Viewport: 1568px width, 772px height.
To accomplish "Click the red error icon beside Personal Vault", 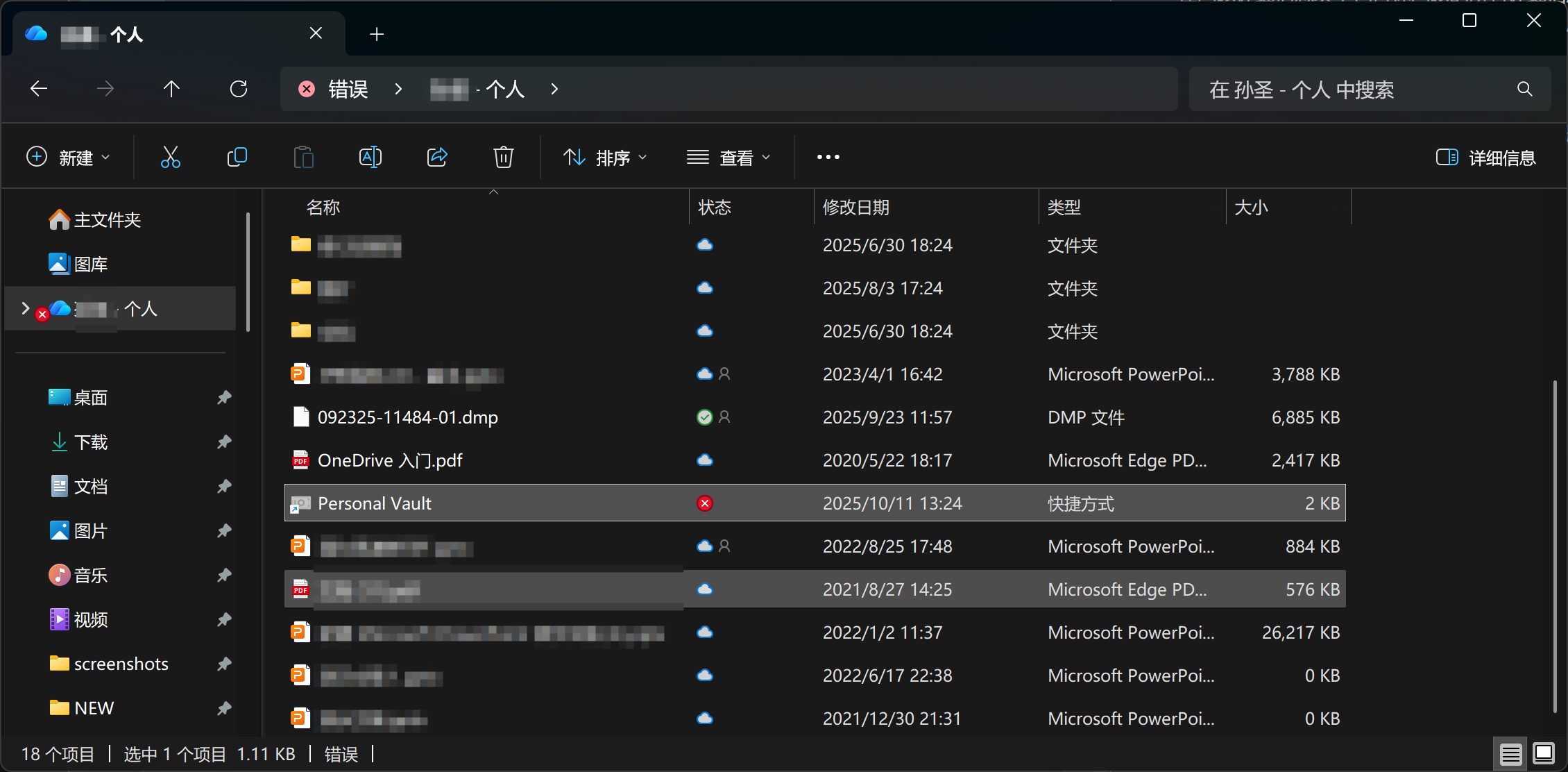I will [x=704, y=503].
